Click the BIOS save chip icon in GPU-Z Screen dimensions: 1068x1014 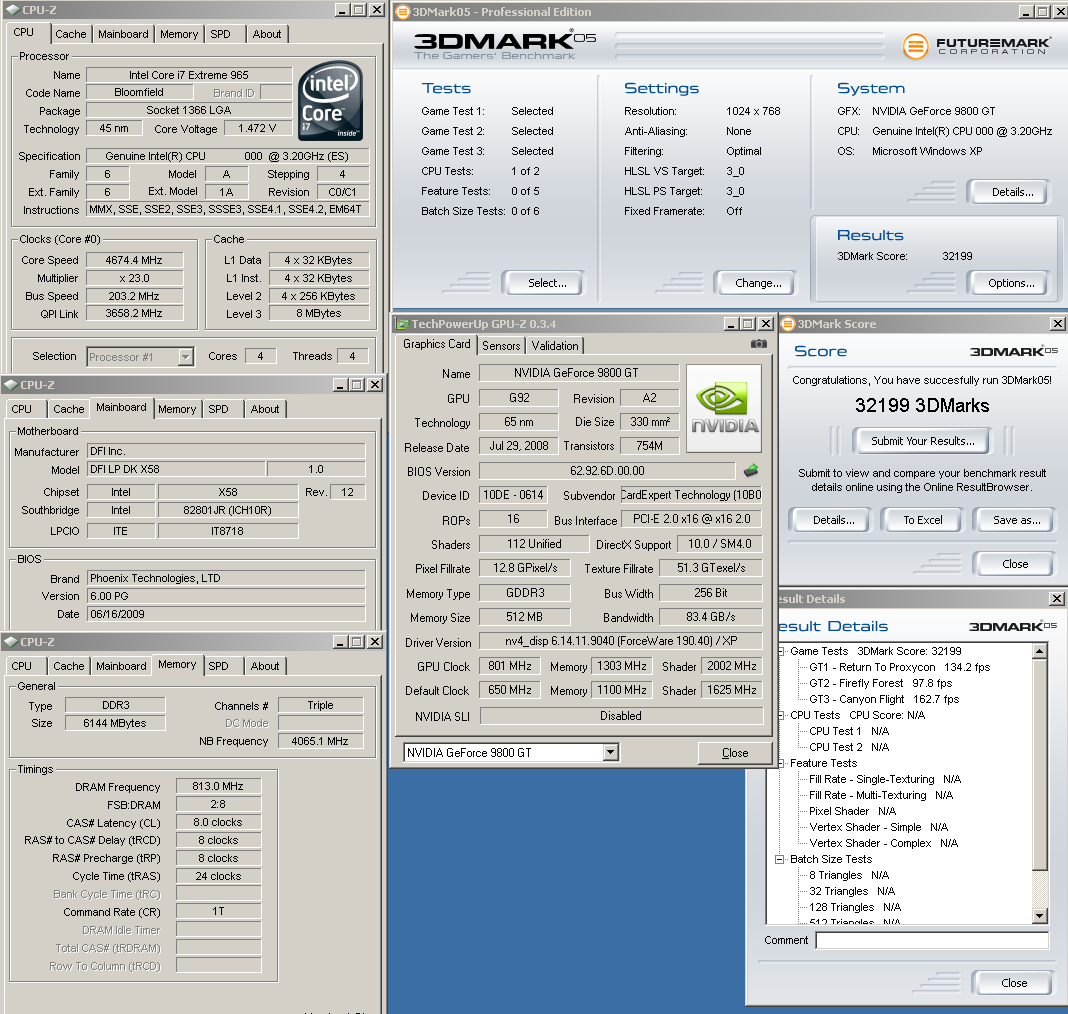tap(751, 471)
